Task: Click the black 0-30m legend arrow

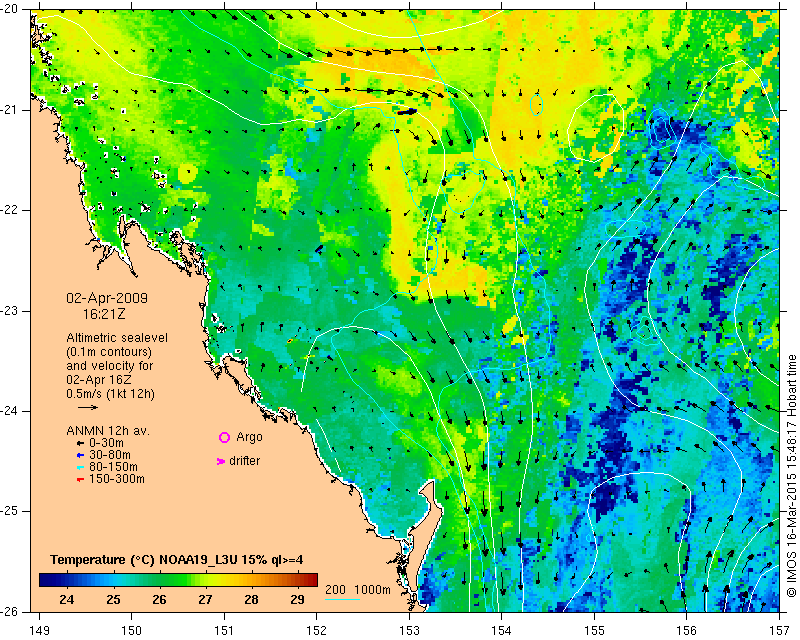Action: point(80,443)
